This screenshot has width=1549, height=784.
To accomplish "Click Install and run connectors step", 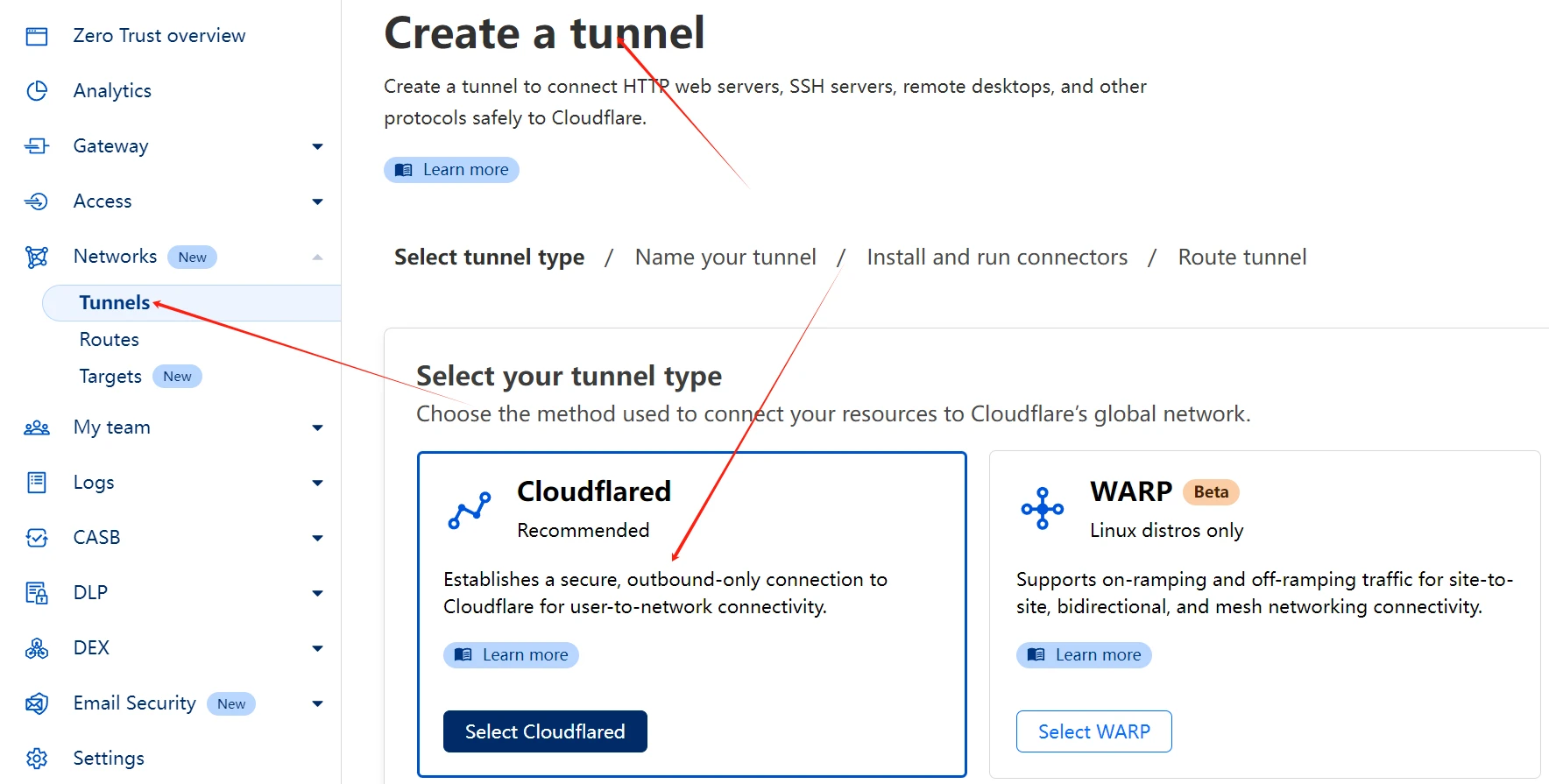I will (x=997, y=258).
